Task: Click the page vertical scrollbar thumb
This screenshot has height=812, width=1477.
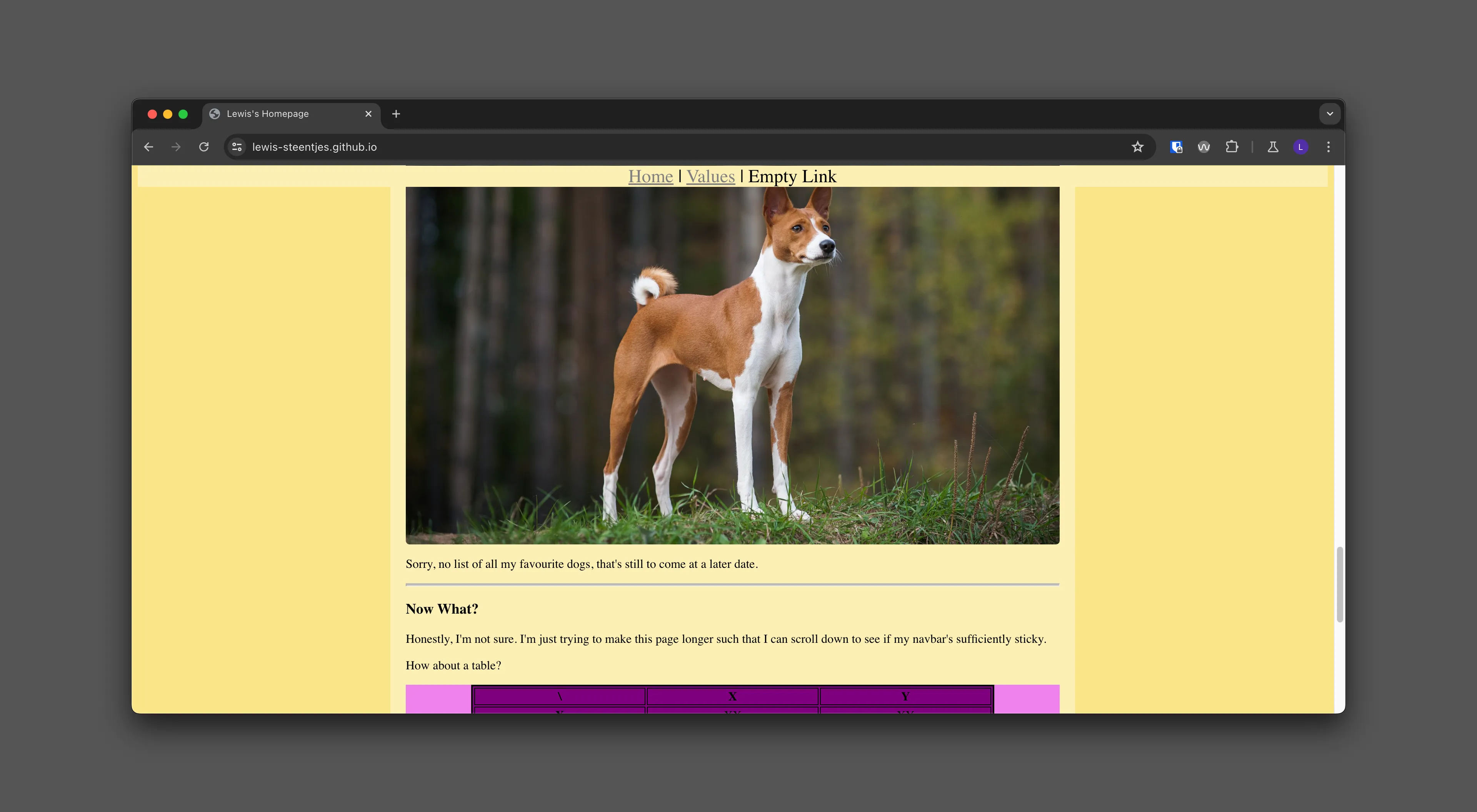Action: (1339, 584)
